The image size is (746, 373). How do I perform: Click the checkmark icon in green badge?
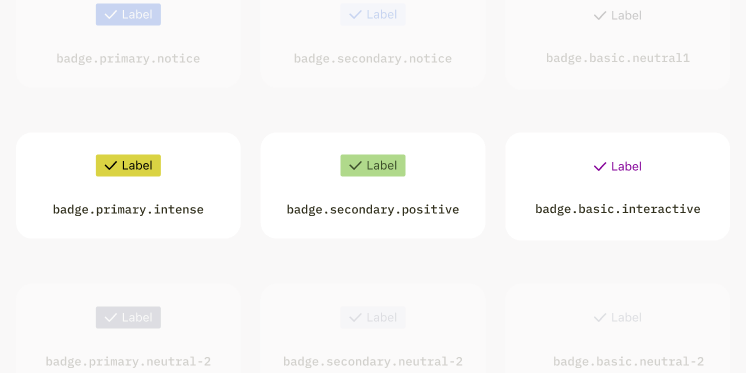coord(355,166)
